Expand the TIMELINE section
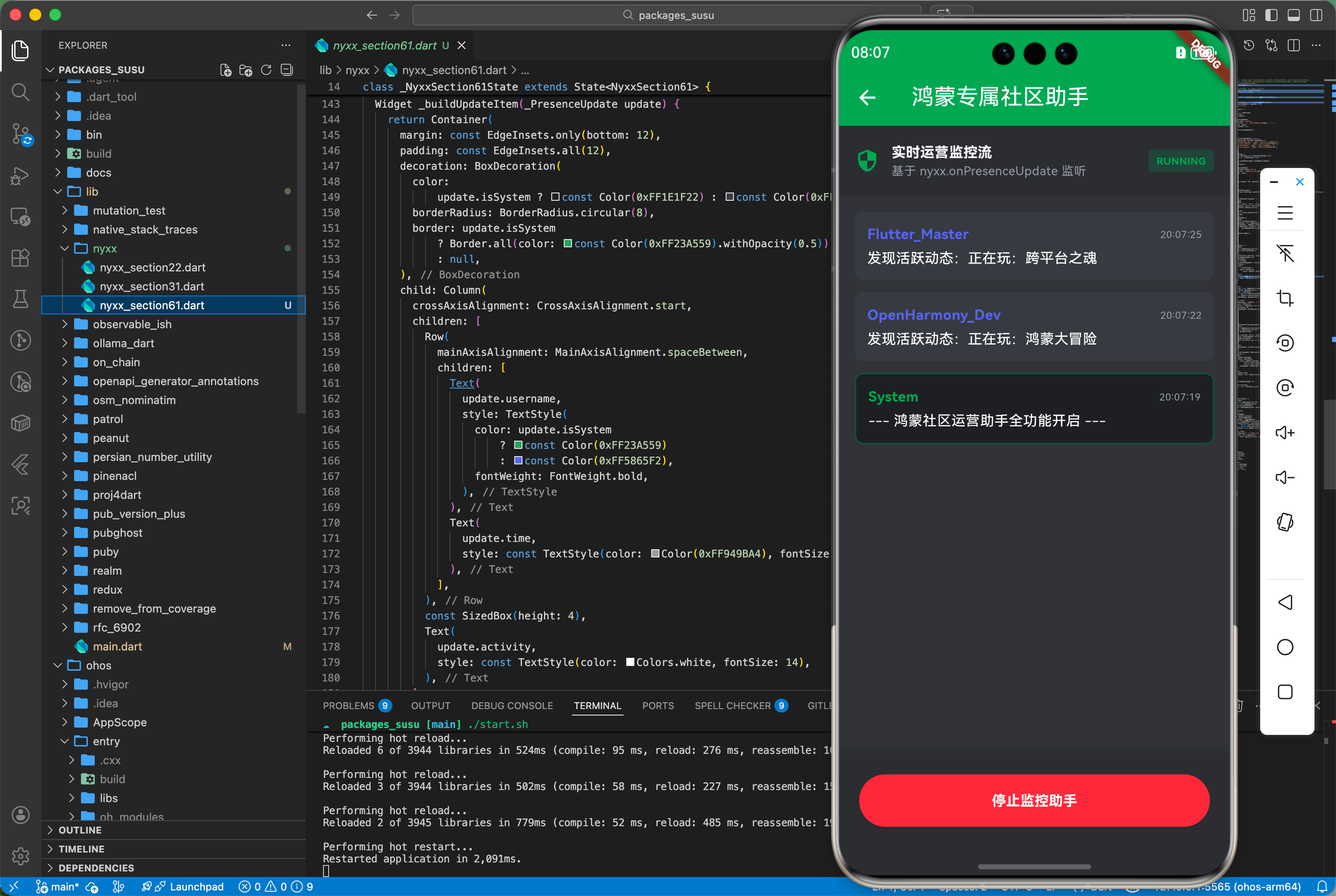 coord(173,849)
